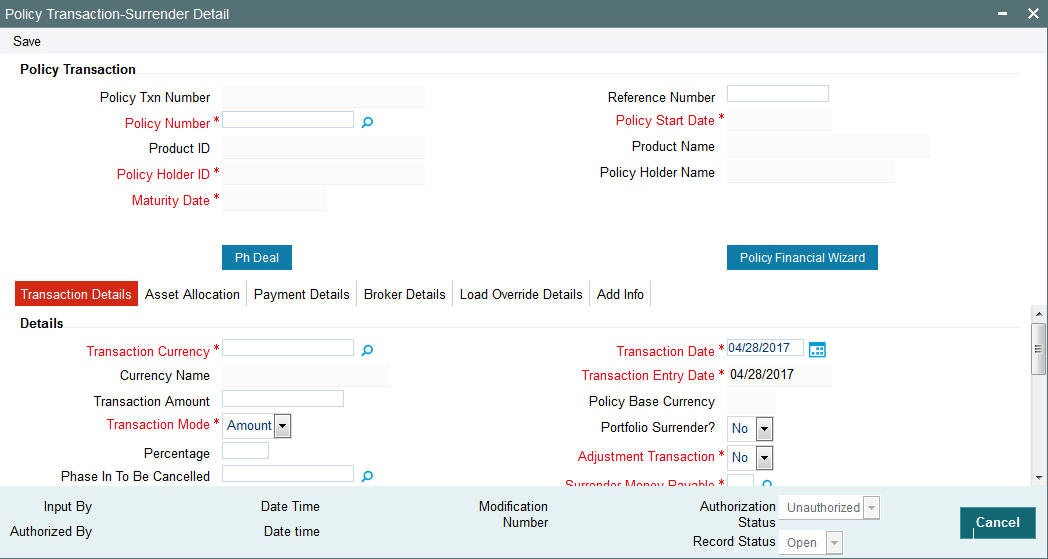Click the Modification Number label
The width and height of the screenshot is (1048, 559).
513,515
